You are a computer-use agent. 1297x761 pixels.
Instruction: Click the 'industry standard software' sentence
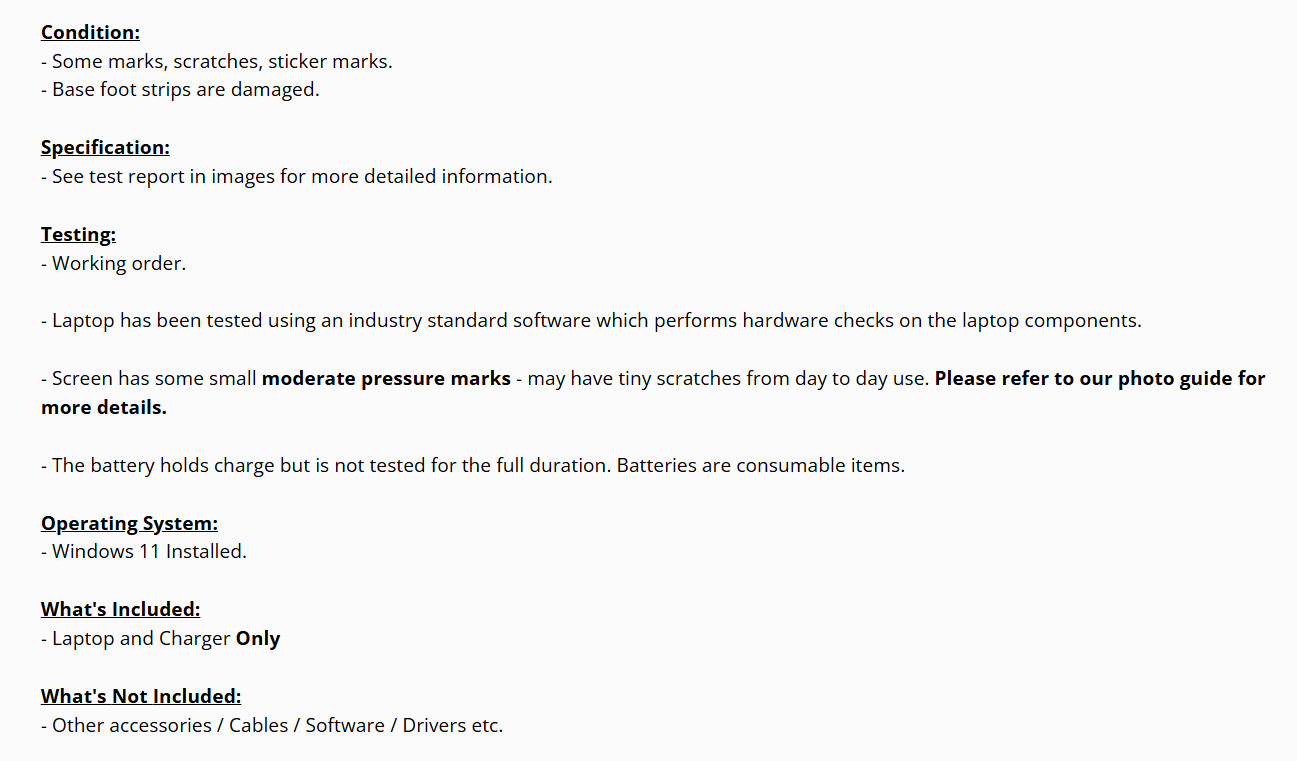(x=590, y=321)
